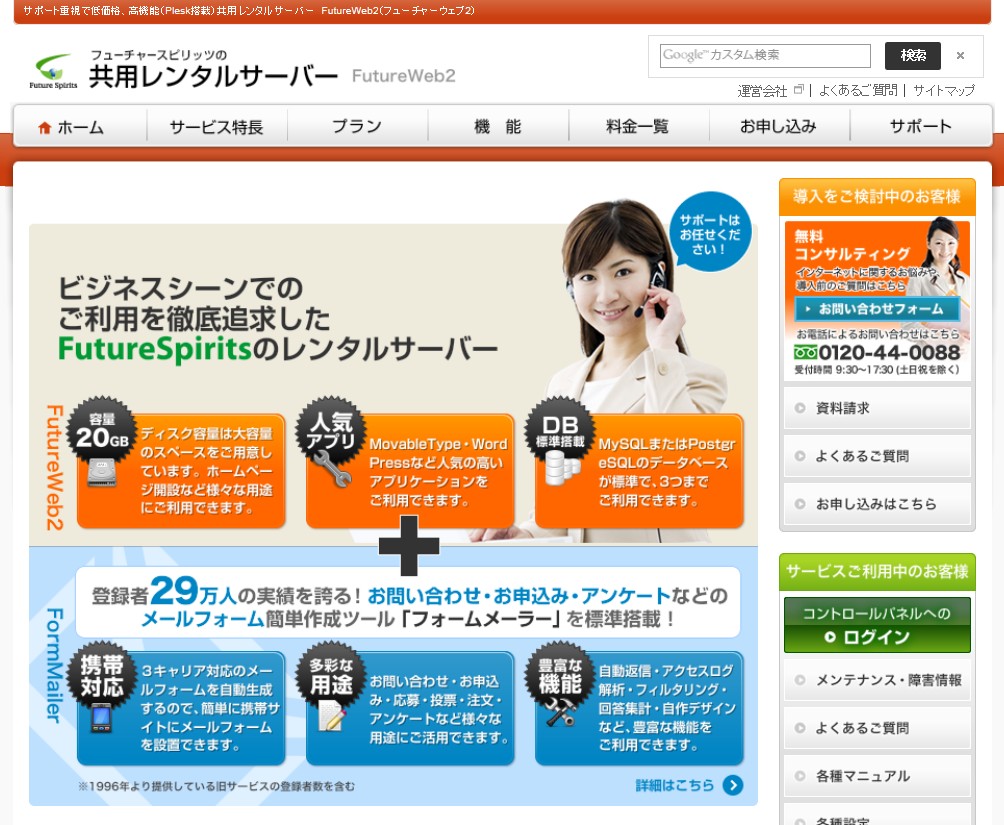The width and height of the screenshot is (1004, 825).
Task: Open the サイトマップ link
Action: click(944, 90)
